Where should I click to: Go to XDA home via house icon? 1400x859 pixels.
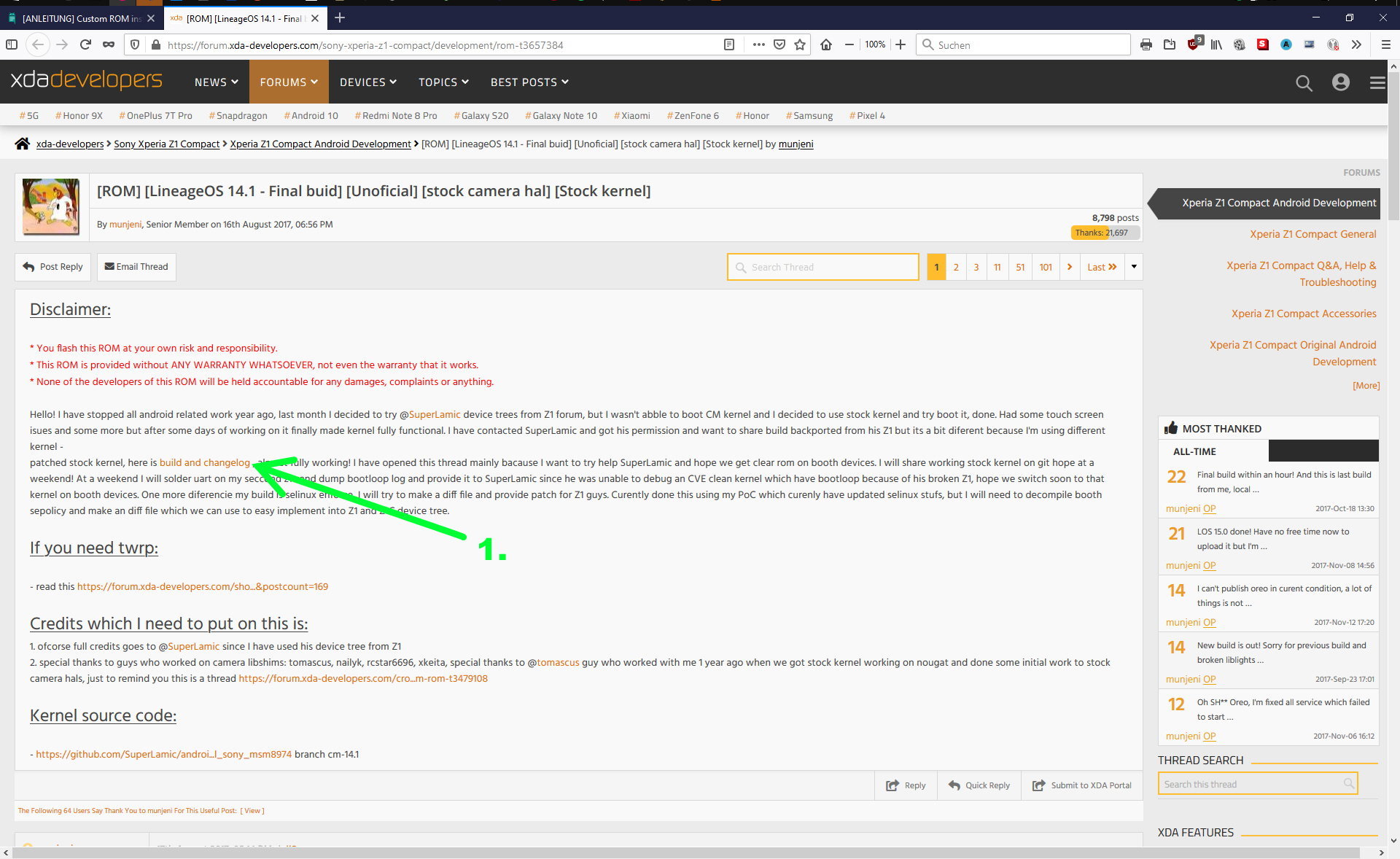click(x=23, y=144)
